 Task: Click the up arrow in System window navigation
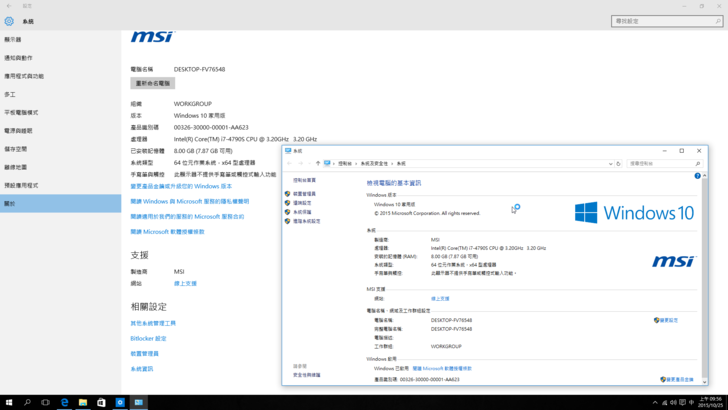[x=317, y=163]
